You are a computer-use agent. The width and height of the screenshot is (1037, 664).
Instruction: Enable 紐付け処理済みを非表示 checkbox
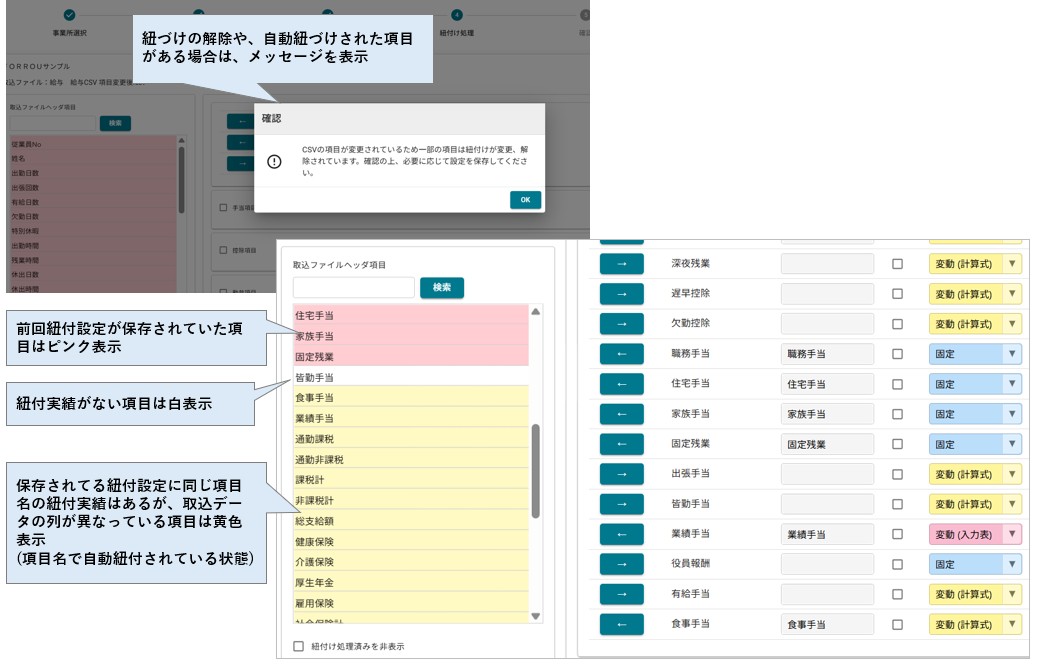click(298, 646)
